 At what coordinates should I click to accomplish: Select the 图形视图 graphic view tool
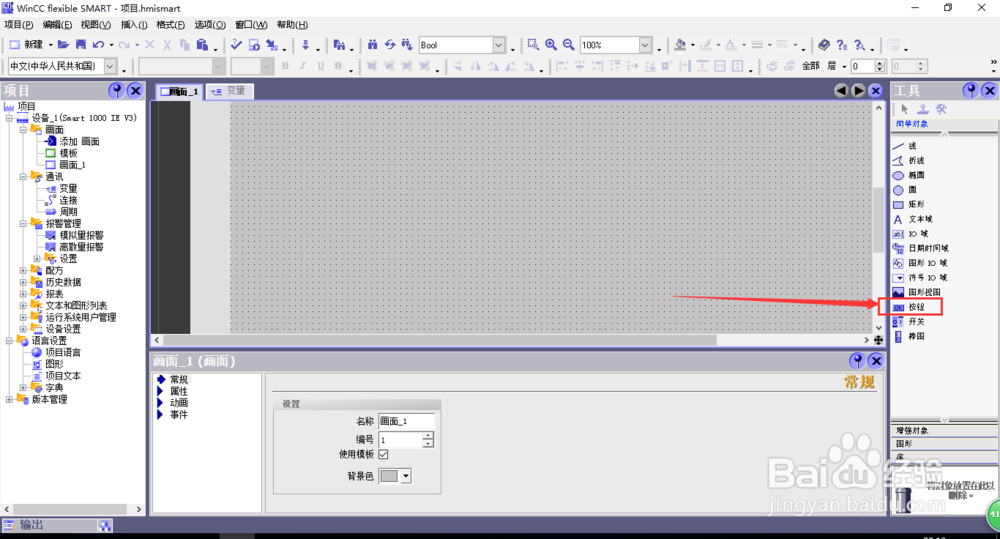point(923,292)
